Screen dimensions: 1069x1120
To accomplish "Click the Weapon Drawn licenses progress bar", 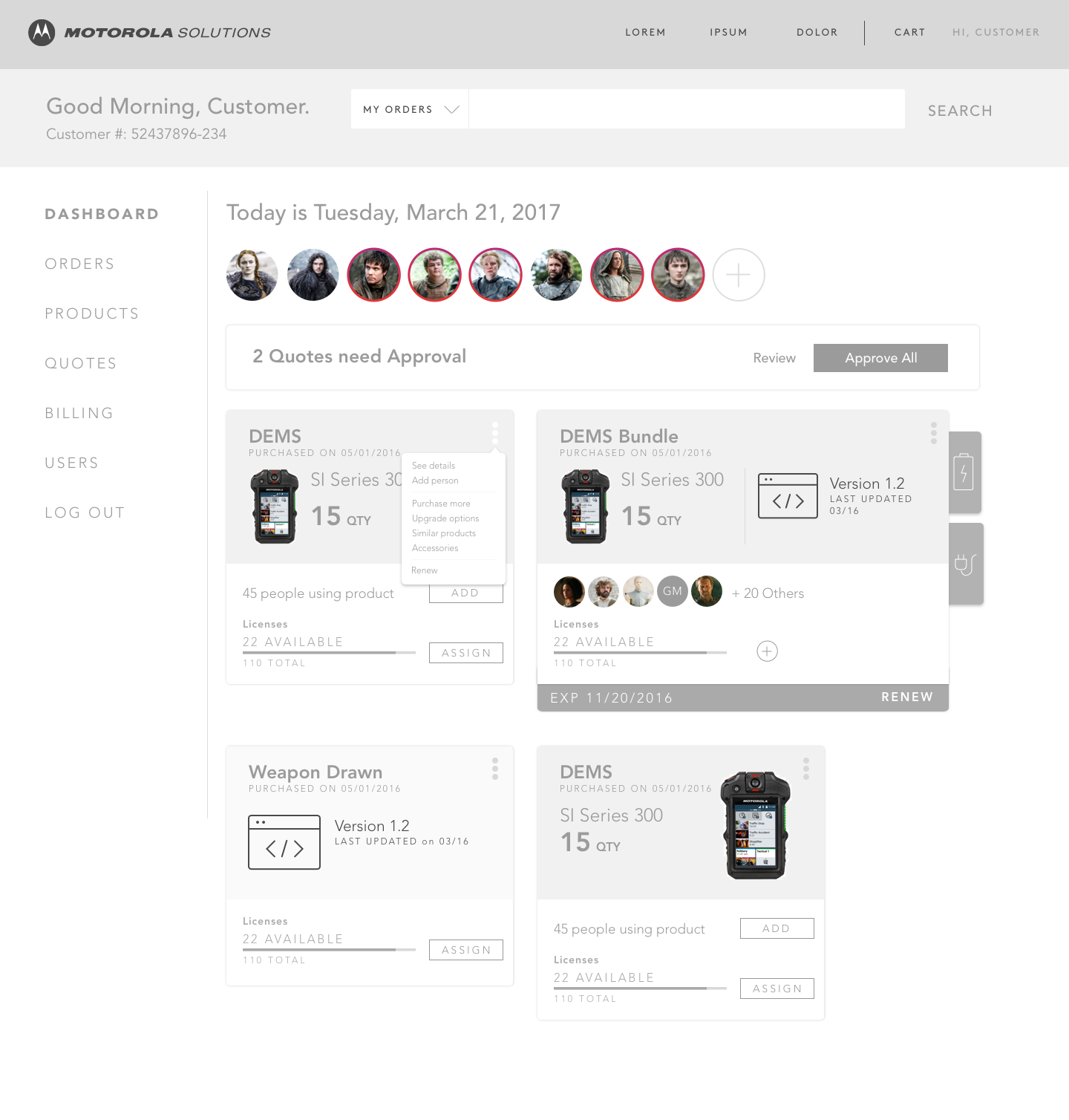I will coord(329,950).
